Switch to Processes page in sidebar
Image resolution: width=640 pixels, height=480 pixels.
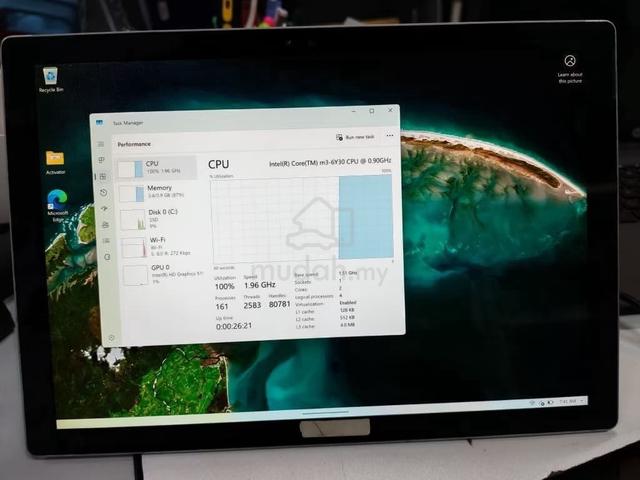click(x=102, y=160)
